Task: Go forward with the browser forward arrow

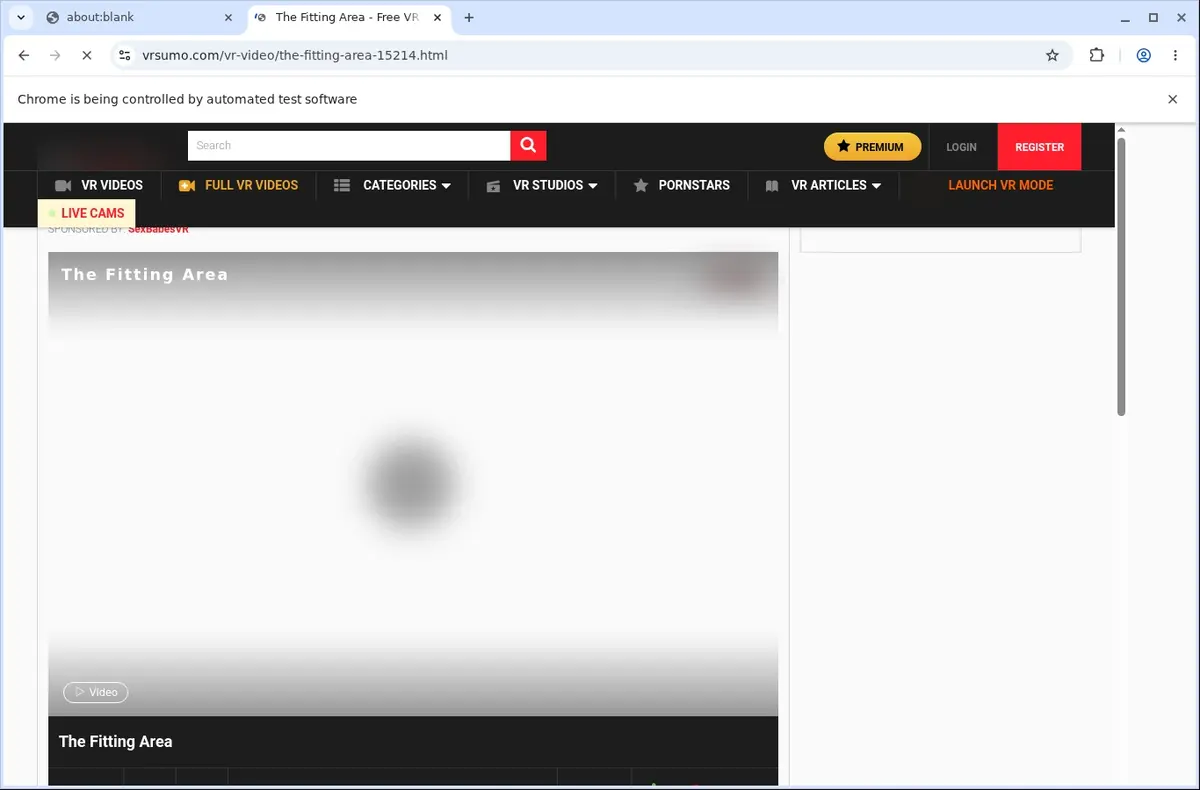Action: [55, 55]
